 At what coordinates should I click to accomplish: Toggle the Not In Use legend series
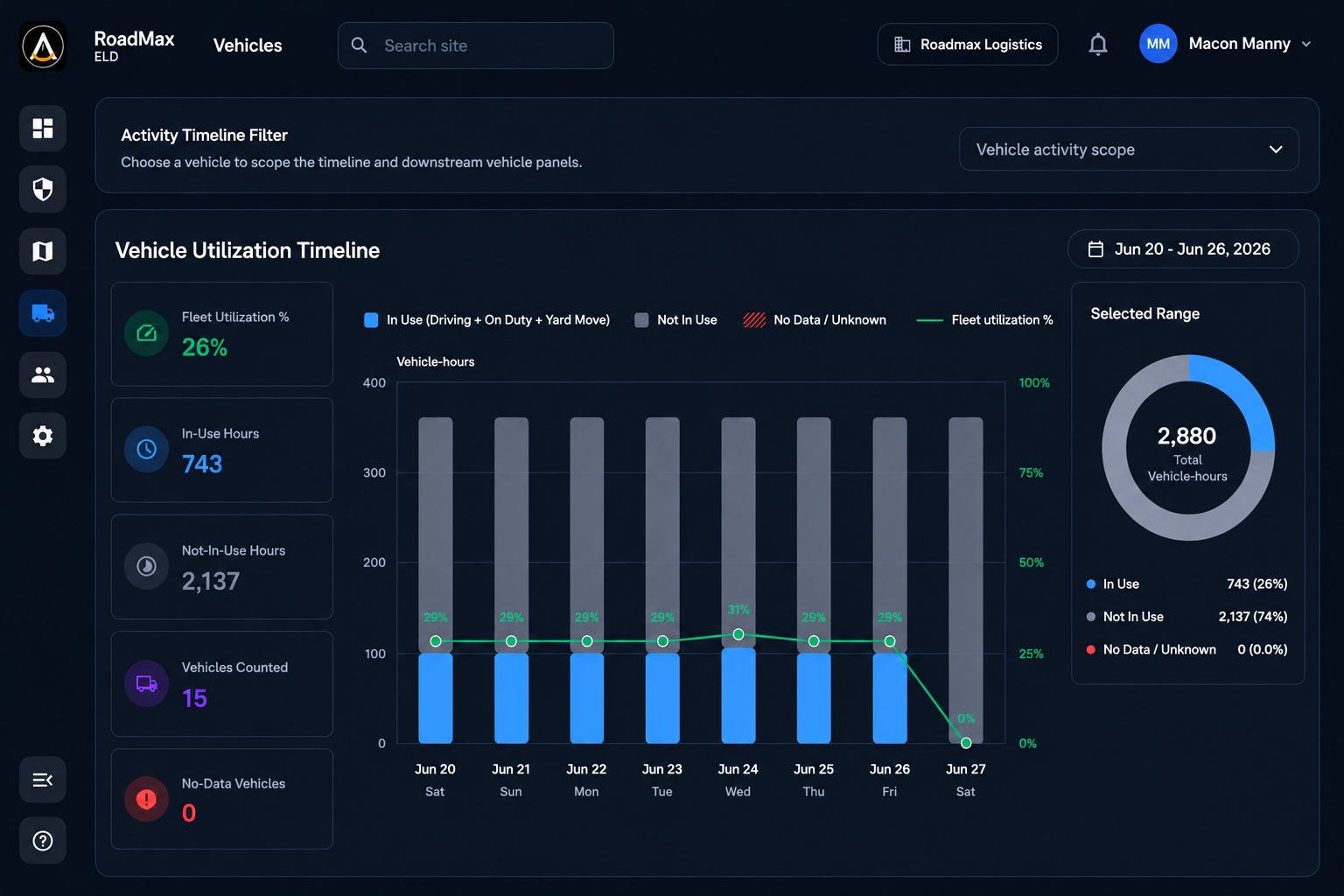675,320
